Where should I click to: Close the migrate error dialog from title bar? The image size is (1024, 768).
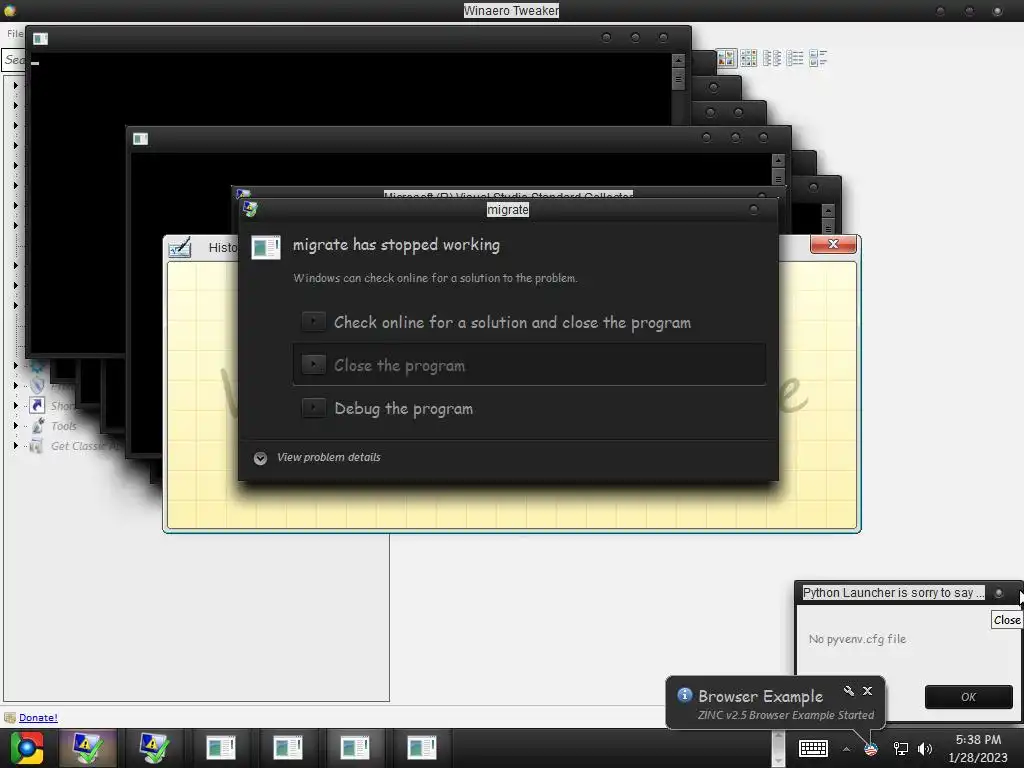[754, 209]
